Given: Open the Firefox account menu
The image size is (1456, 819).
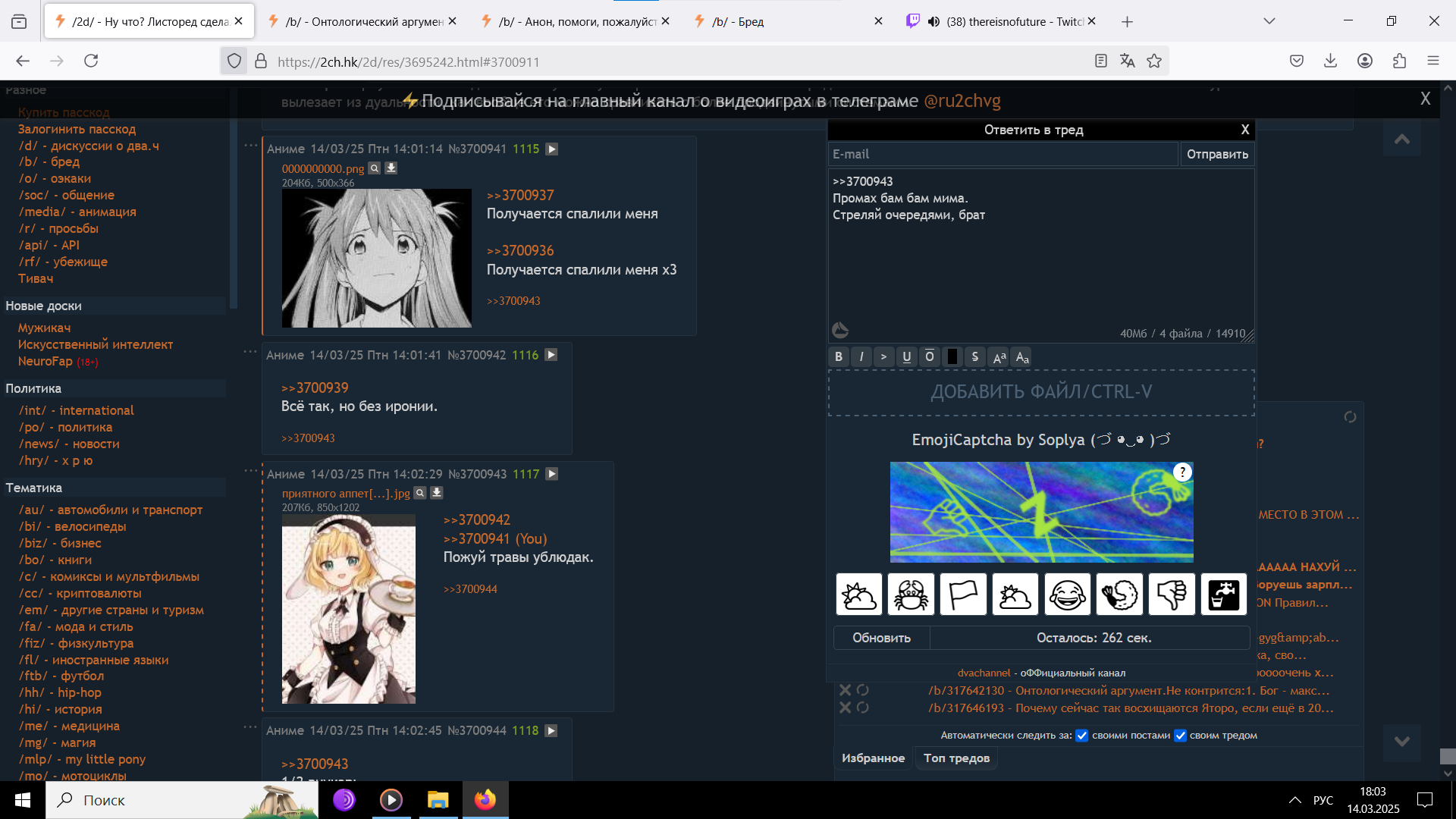Looking at the screenshot, I should (1365, 61).
